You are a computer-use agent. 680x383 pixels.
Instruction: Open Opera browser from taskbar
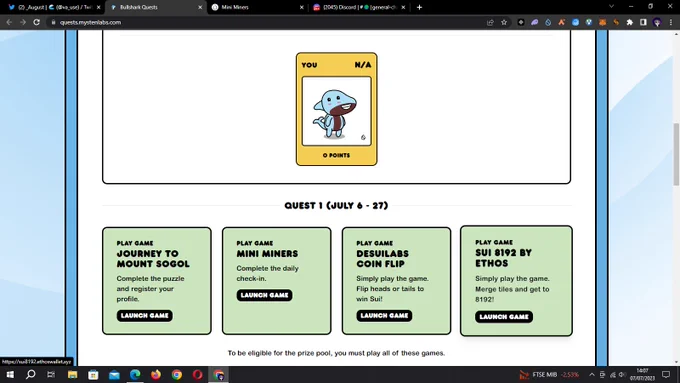(197, 374)
